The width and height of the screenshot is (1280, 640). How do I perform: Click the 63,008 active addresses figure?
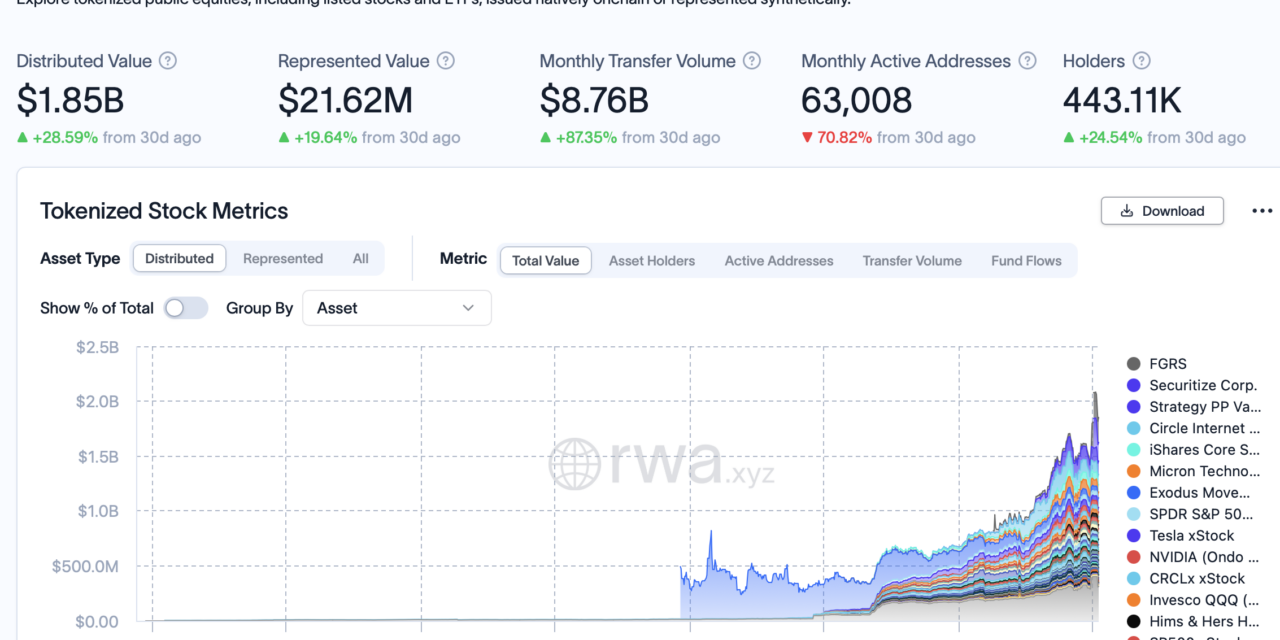(x=857, y=100)
